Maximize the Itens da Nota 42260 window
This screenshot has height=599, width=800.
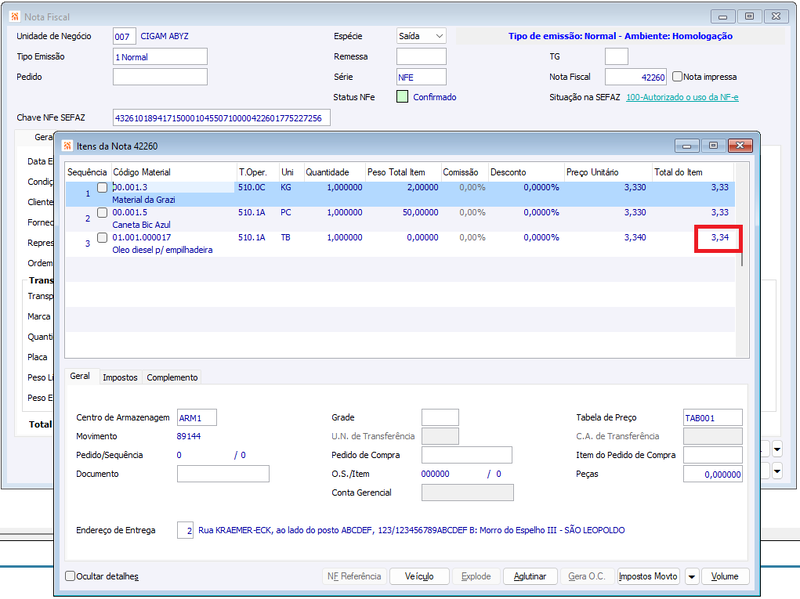click(x=713, y=146)
